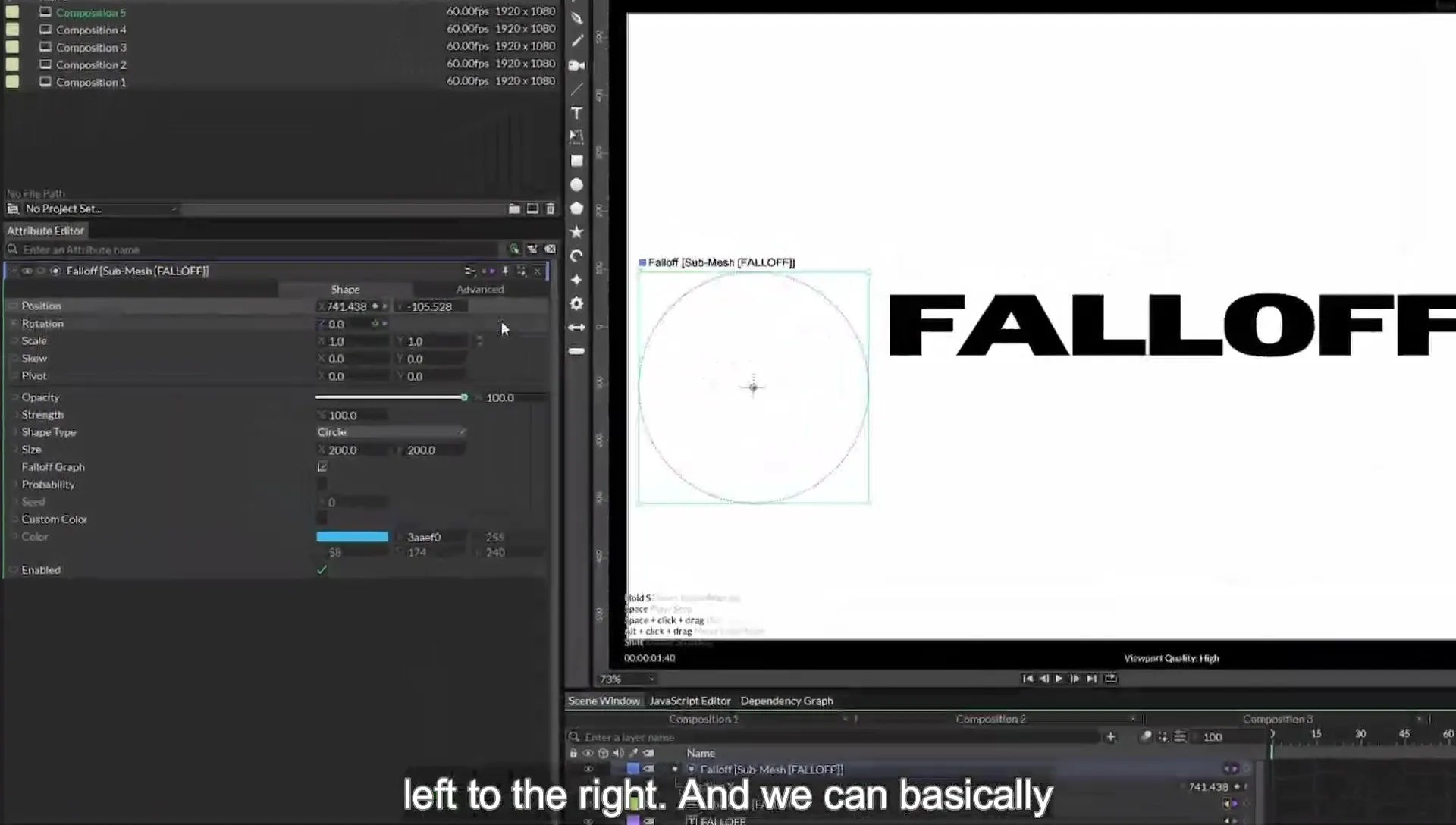Expand the Size attribute row

(x=14, y=450)
